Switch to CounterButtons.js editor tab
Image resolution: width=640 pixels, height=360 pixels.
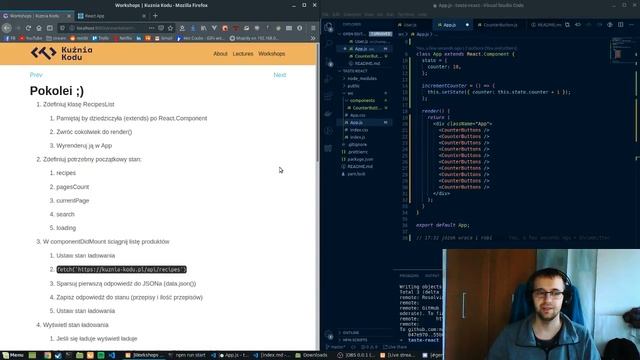click(x=500, y=25)
